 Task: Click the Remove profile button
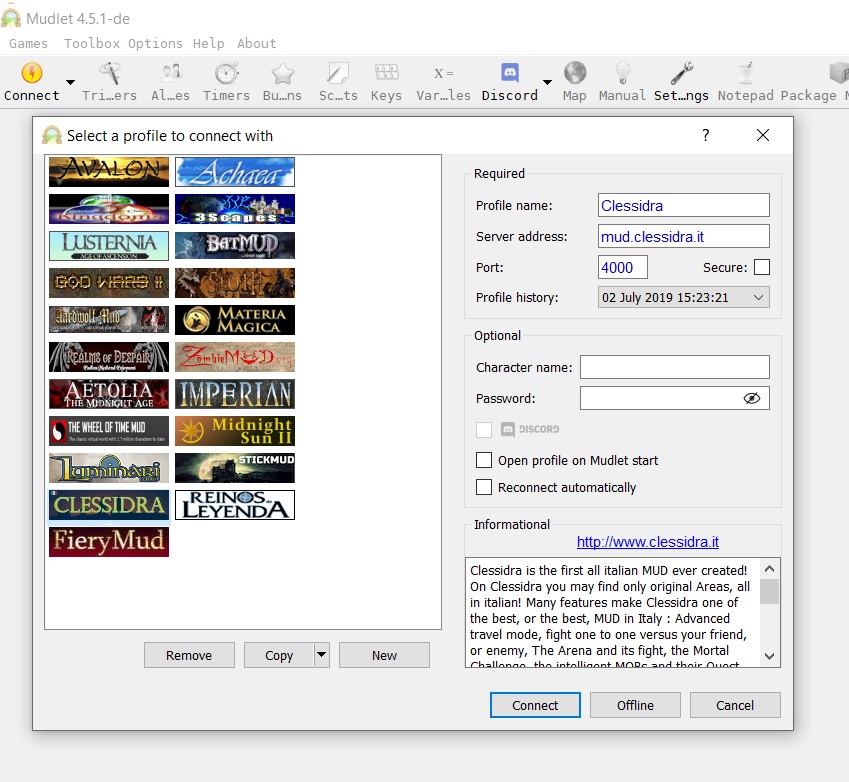[x=189, y=655]
